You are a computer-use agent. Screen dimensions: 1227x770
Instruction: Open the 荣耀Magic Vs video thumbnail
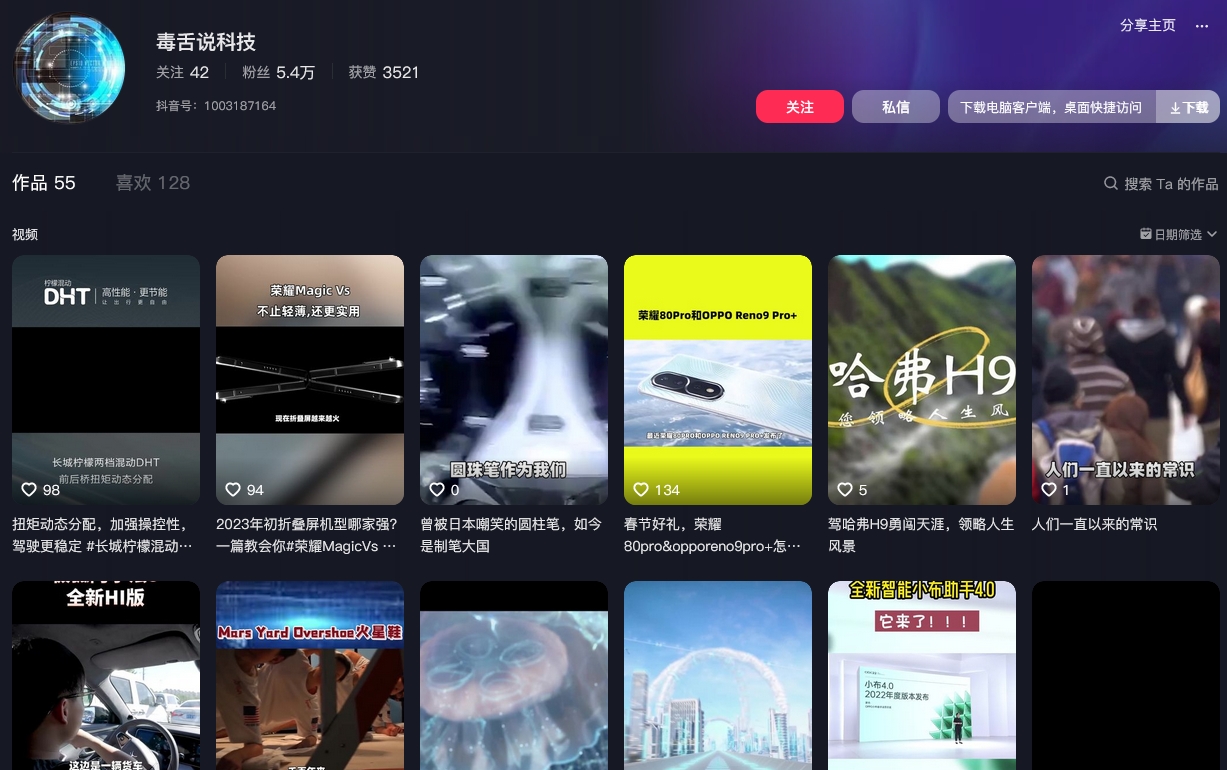tap(310, 380)
